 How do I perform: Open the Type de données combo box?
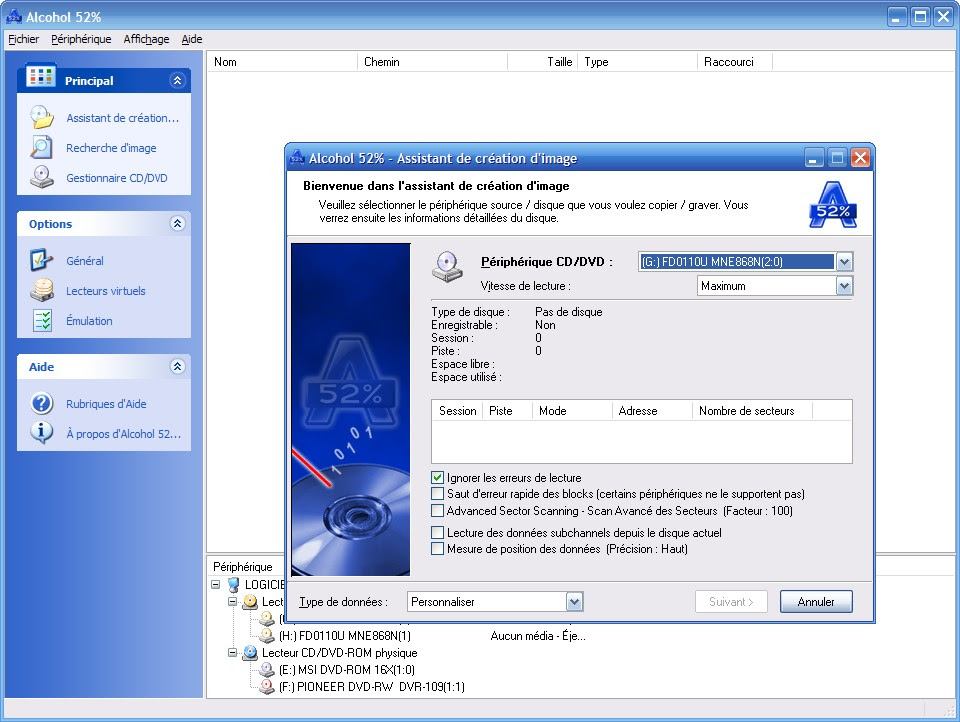tap(574, 602)
